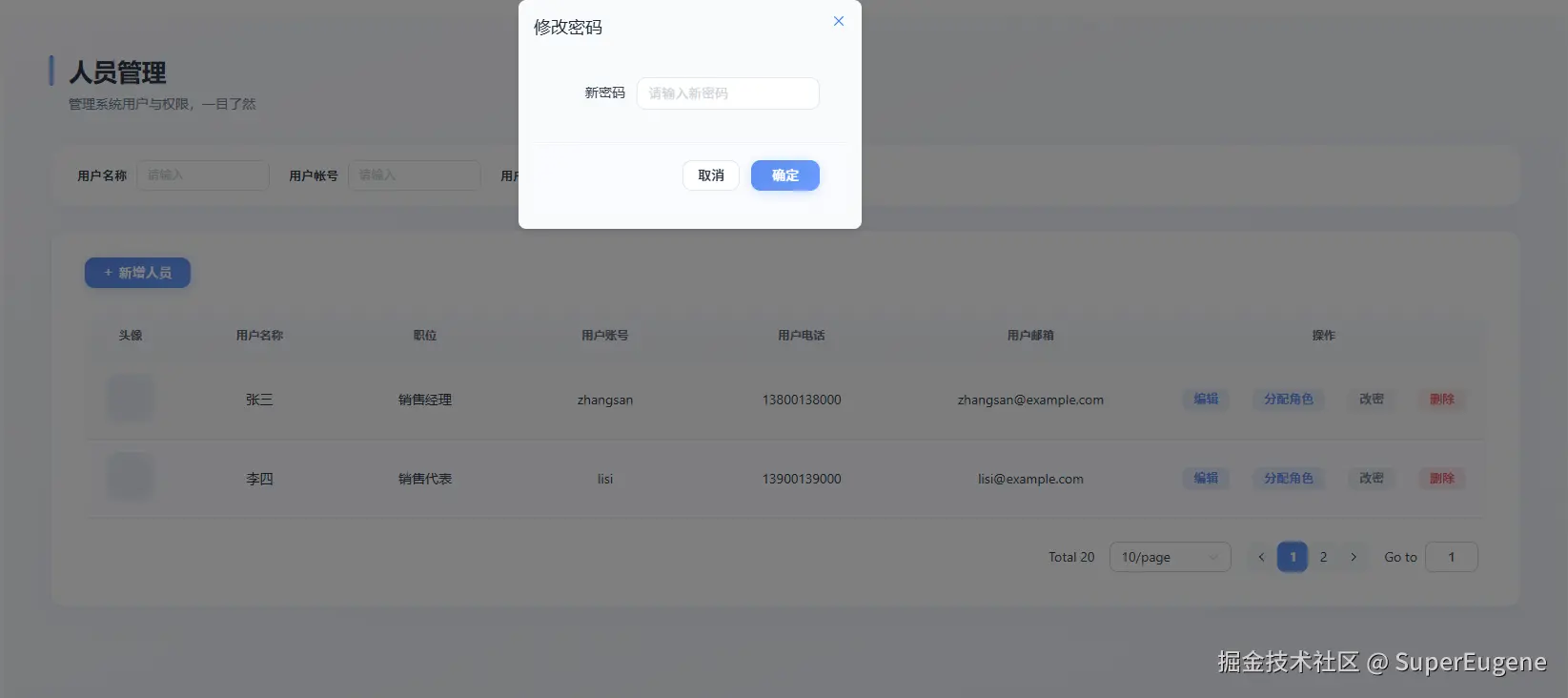
Task: Click the 修改密码 dialog title
Action: tap(568, 27)
